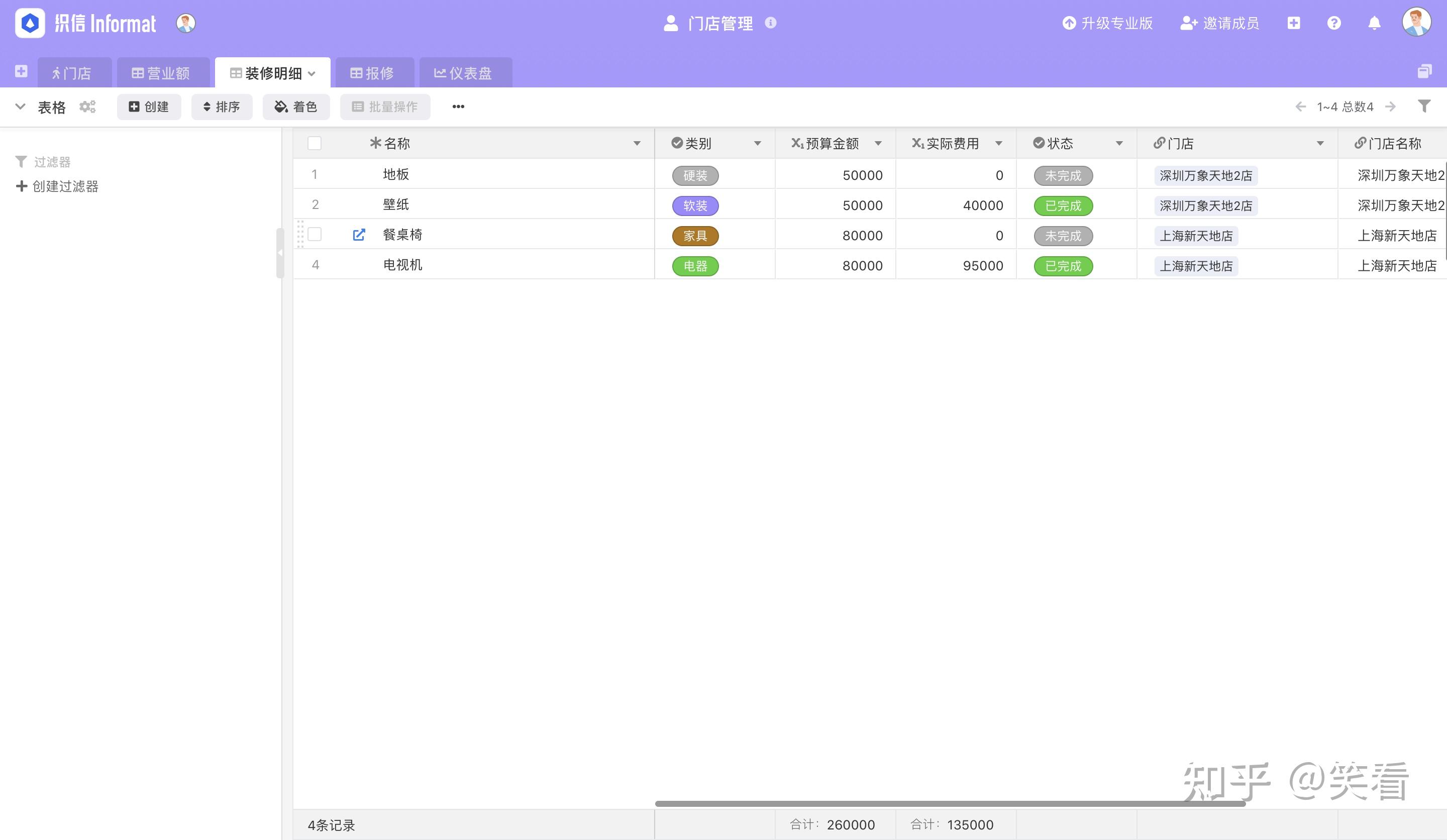The height and width of the screenshot is (840, 1447).
Task: Click the help question mark icon
Action: tap(1334, 23)
